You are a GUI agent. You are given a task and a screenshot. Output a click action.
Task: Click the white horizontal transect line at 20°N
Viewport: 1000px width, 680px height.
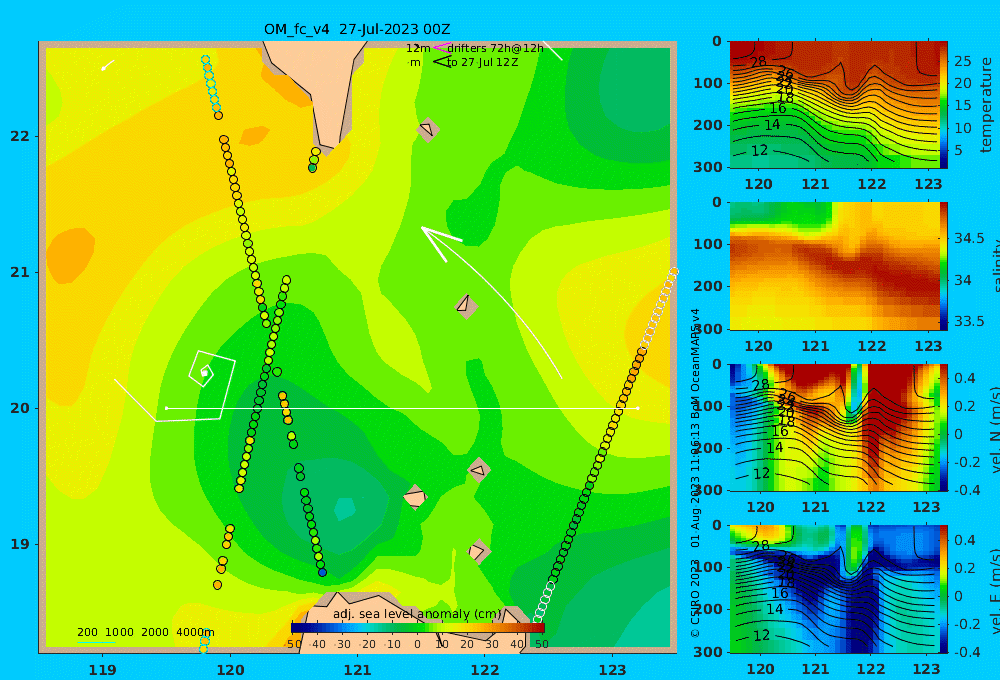[x=402, y=408]
